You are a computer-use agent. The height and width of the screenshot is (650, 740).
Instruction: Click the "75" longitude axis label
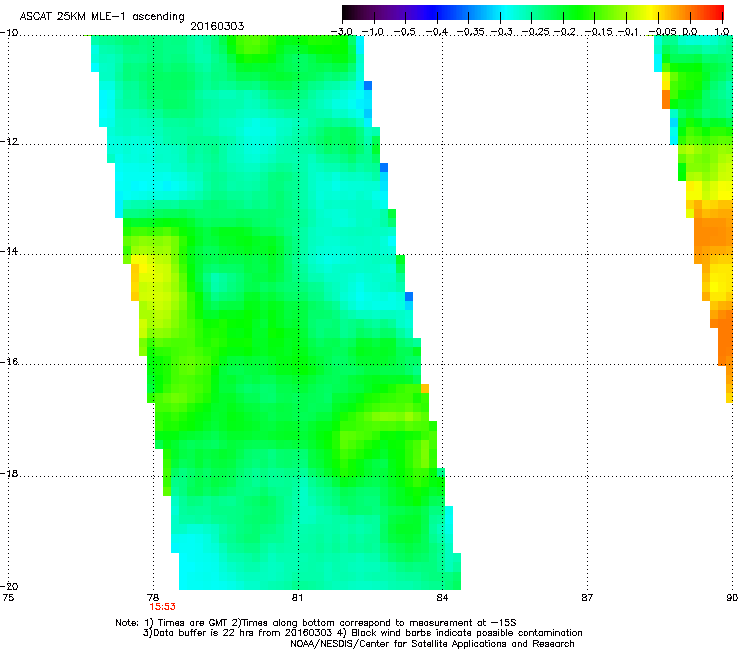[8, 598]
